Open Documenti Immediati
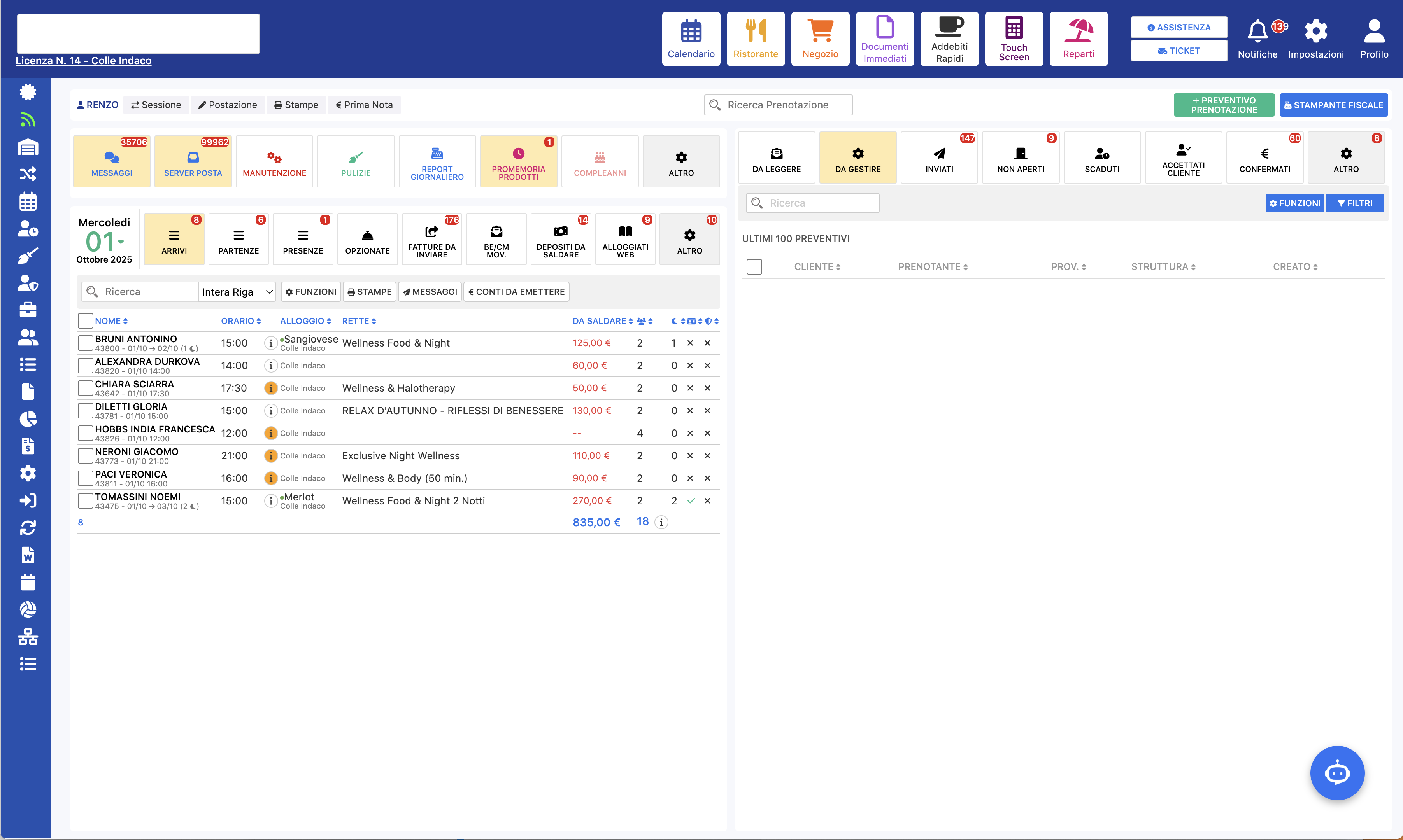 click(884, 38)
